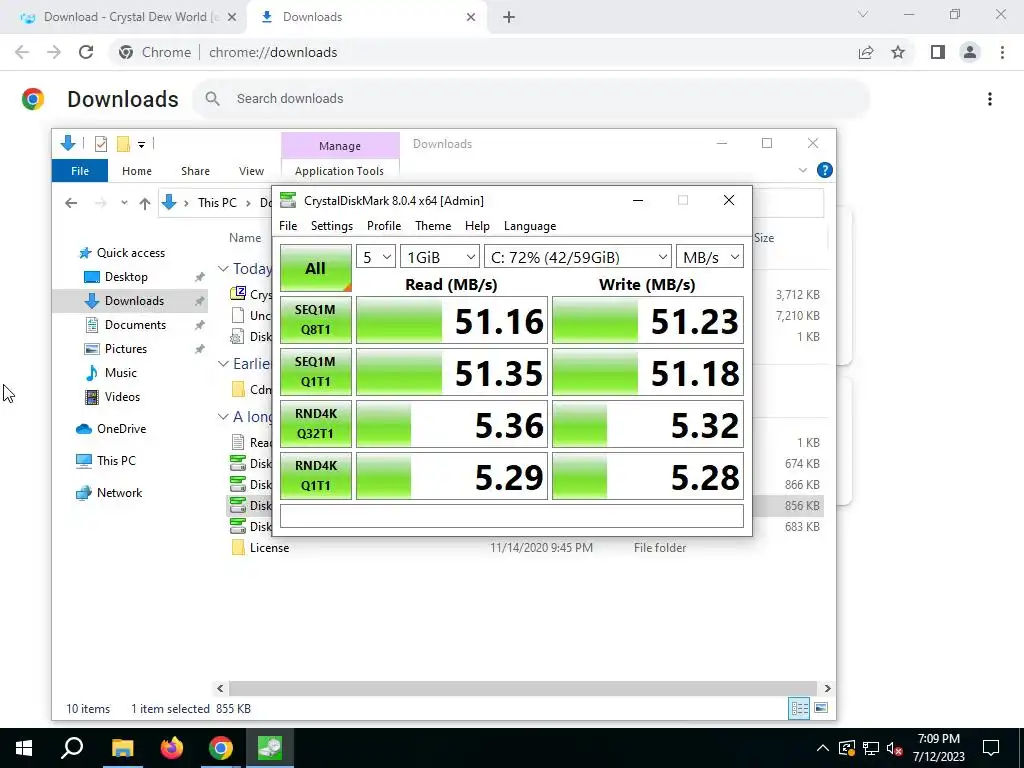The width and height of the screenshot is (1024, 768).
Task: Open the Application Tools tab in Explorer
Action: pyautogui.click(x=340, y=170)
